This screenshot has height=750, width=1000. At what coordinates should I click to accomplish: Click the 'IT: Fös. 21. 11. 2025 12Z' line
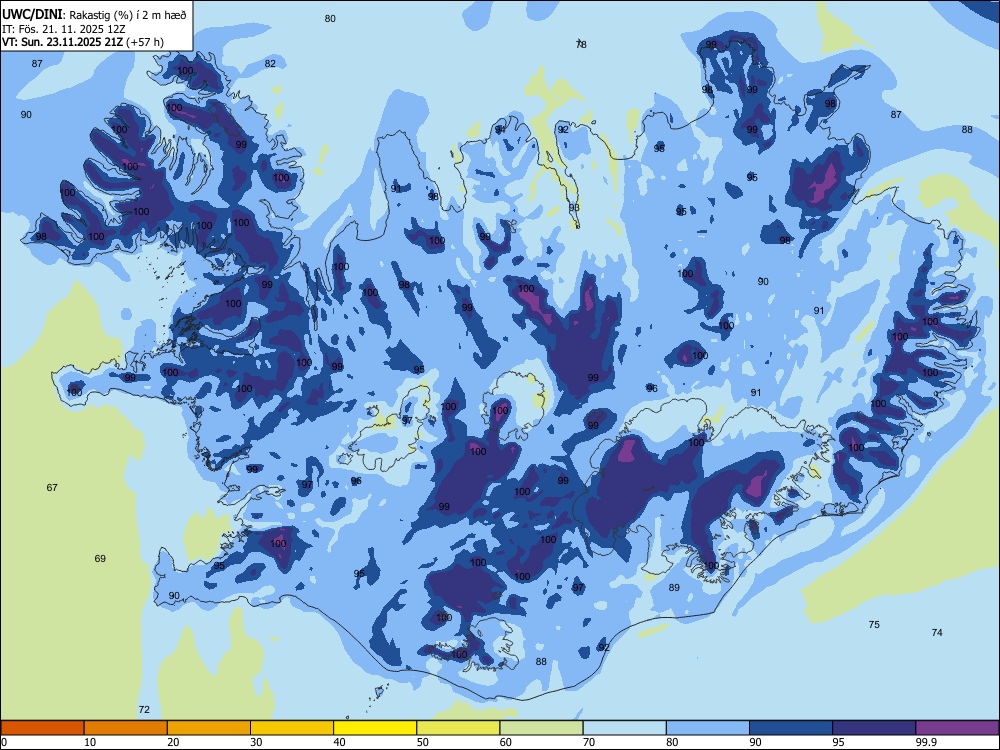[x=64, y=29]
